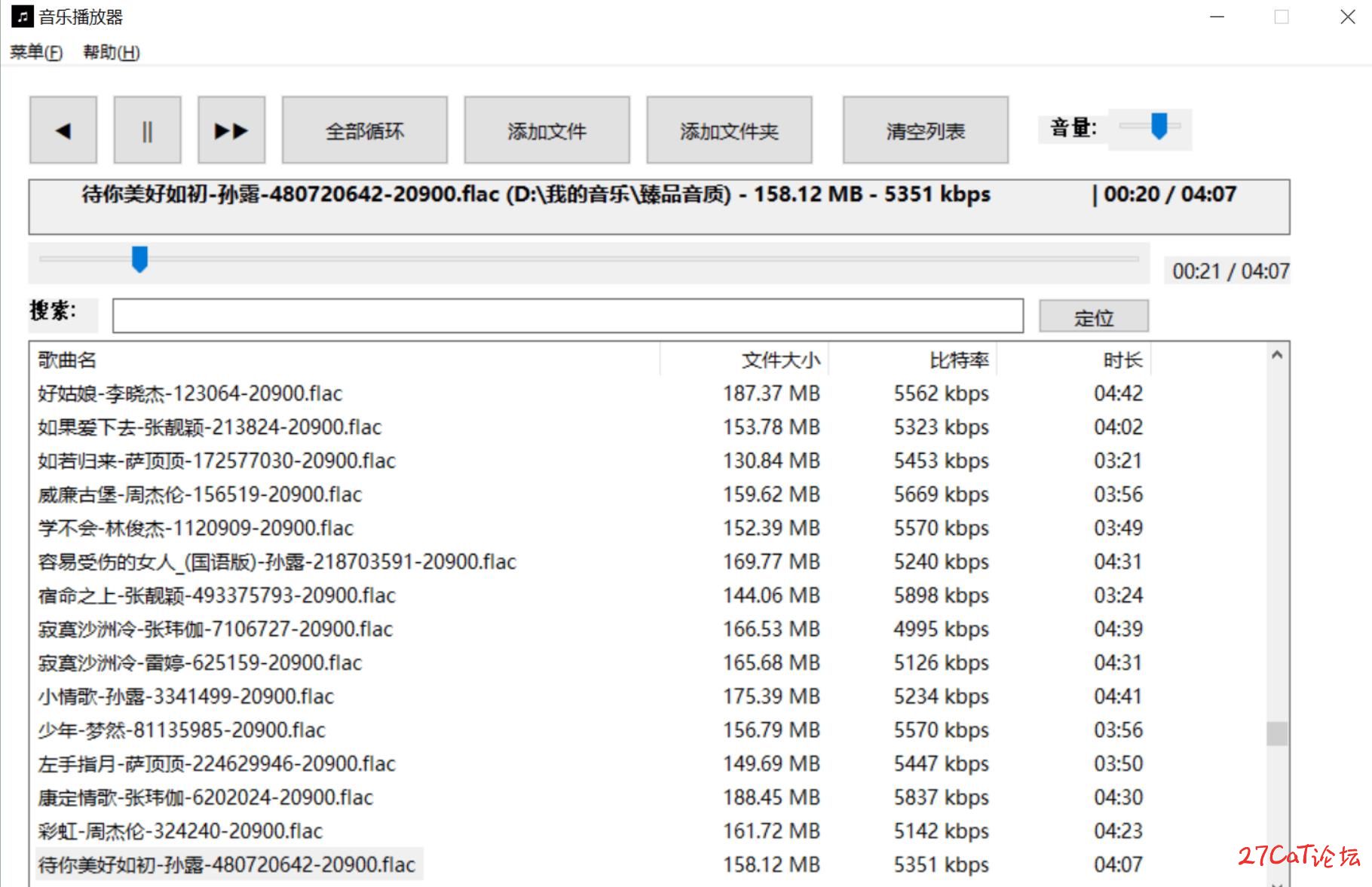Click the 188.45 MB file size cell
Screen dimensions: 1372x887
point(771,797)
